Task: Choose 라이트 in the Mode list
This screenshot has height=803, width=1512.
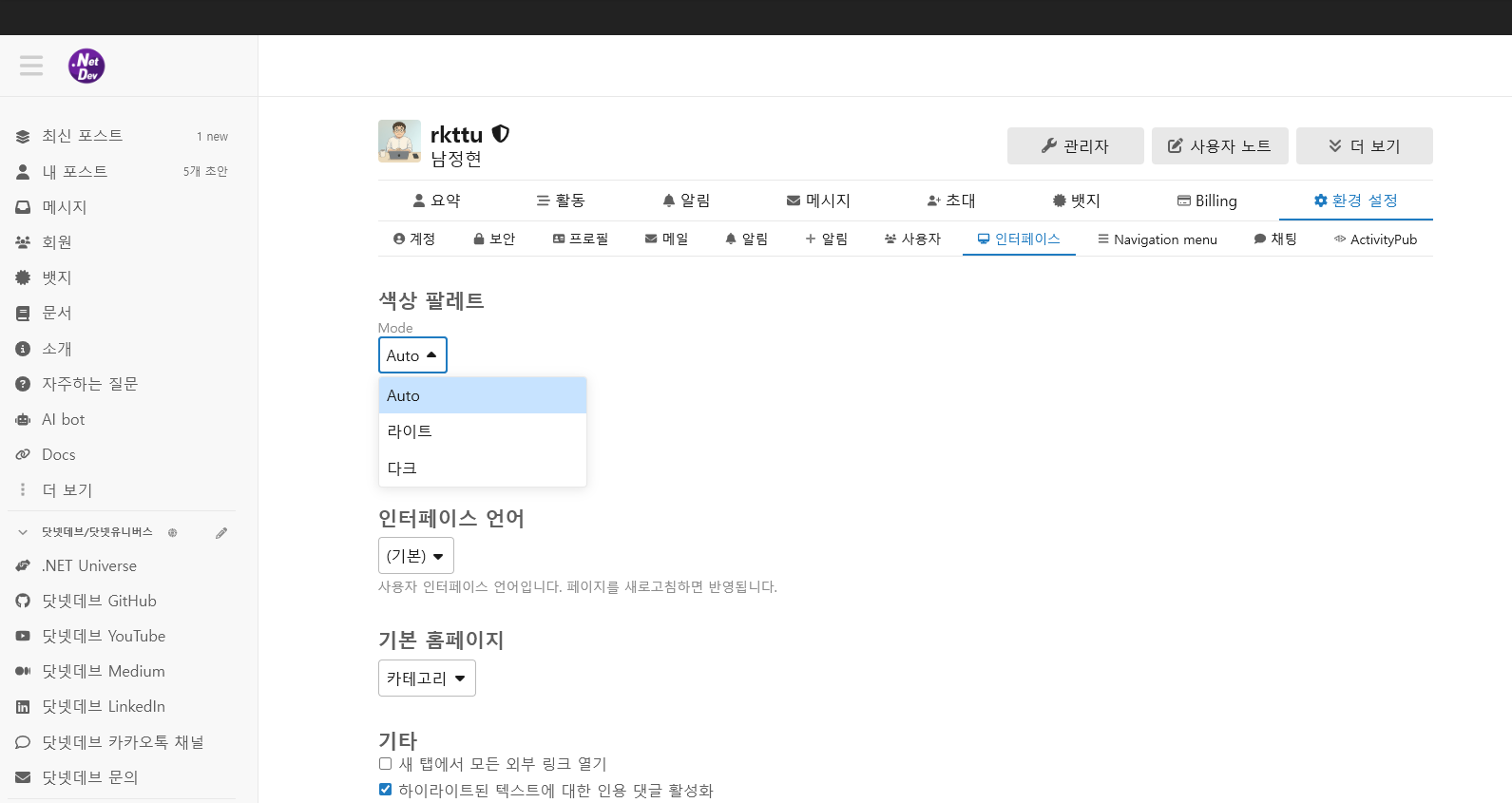Action: pos(483,431)
